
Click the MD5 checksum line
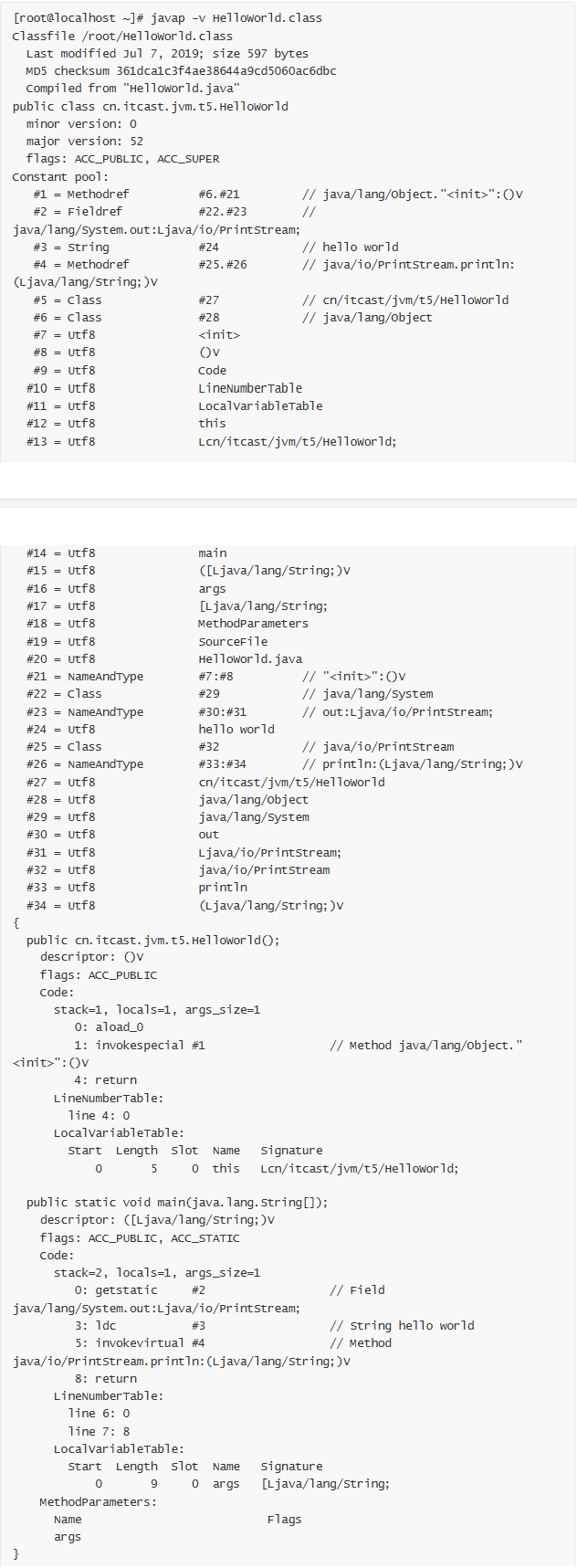click(181, 71)
